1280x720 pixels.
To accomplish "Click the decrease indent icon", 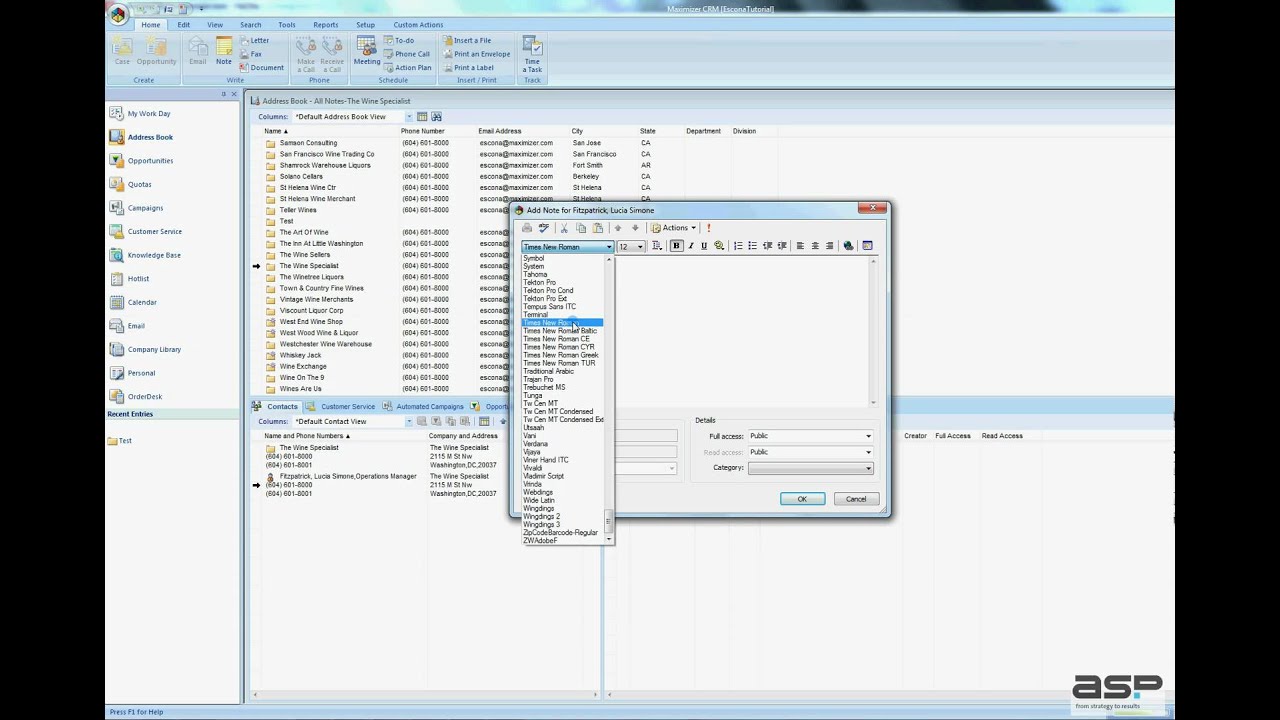I will pos(767,246).
